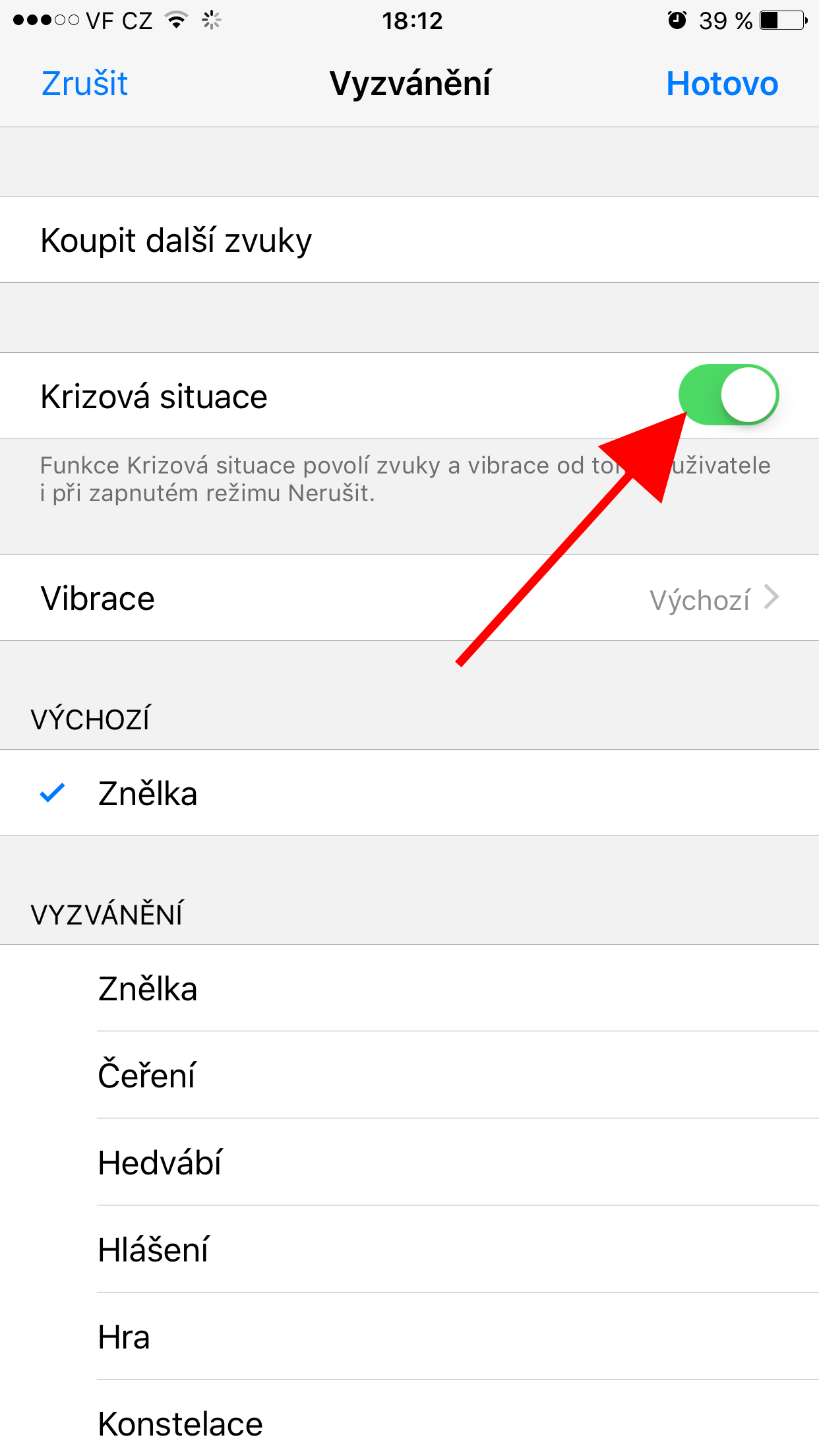
Task: Choose the Čeření ringtone
Action: pyautogui.click(x=146, y=1075)
